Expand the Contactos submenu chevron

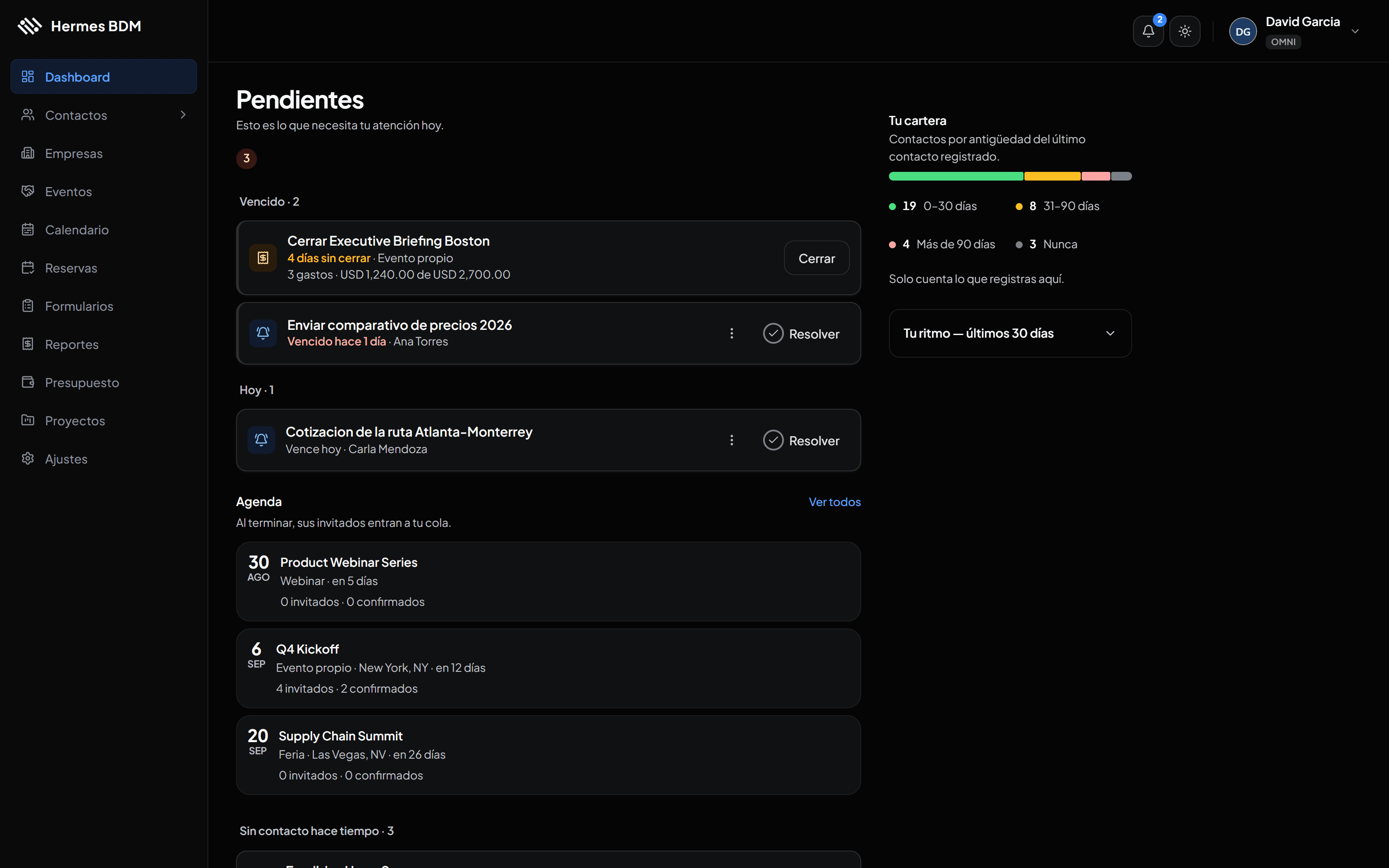click(x=183, y=115)
